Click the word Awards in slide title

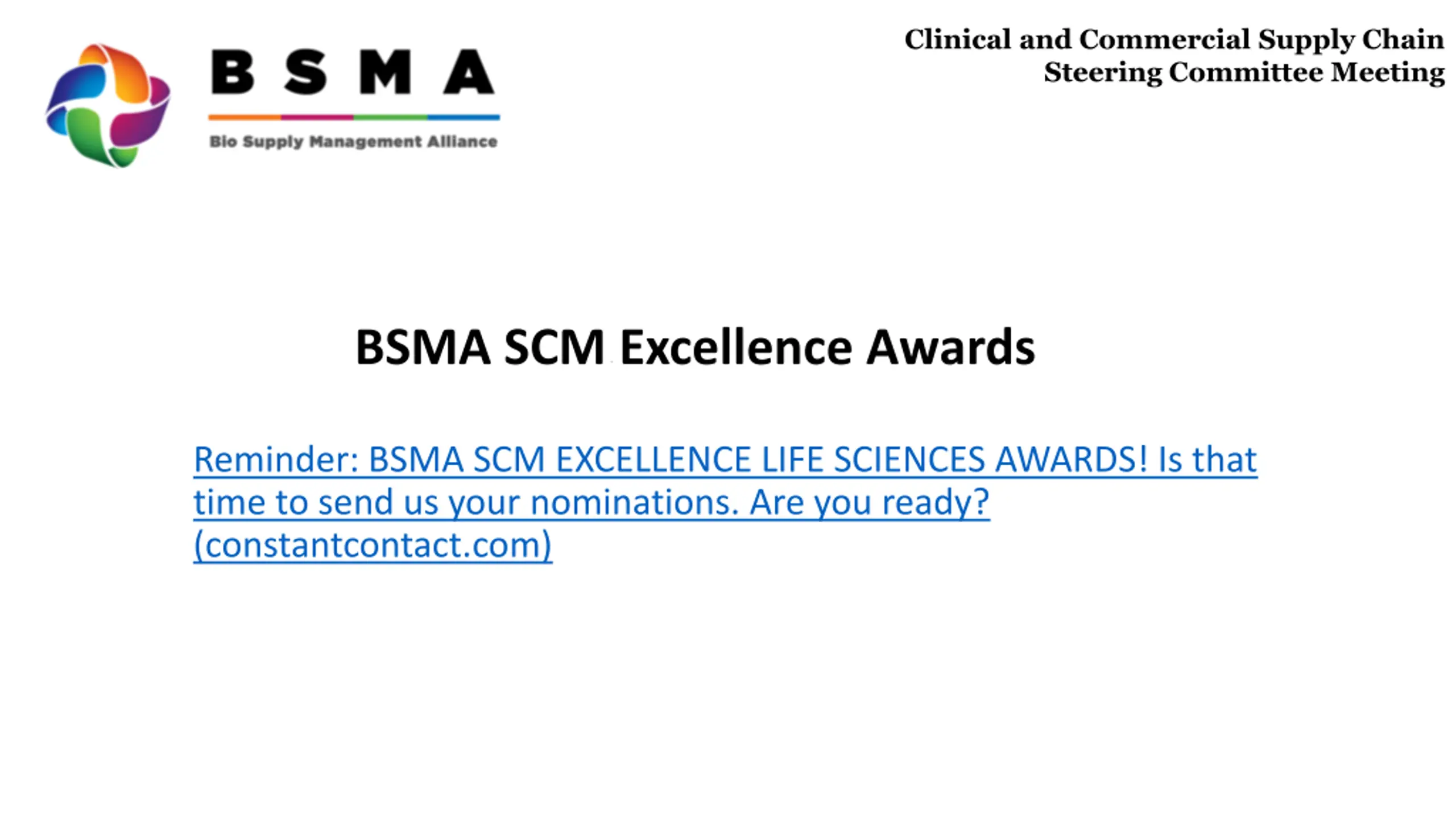pyautogui.click(x=950, y=347)
